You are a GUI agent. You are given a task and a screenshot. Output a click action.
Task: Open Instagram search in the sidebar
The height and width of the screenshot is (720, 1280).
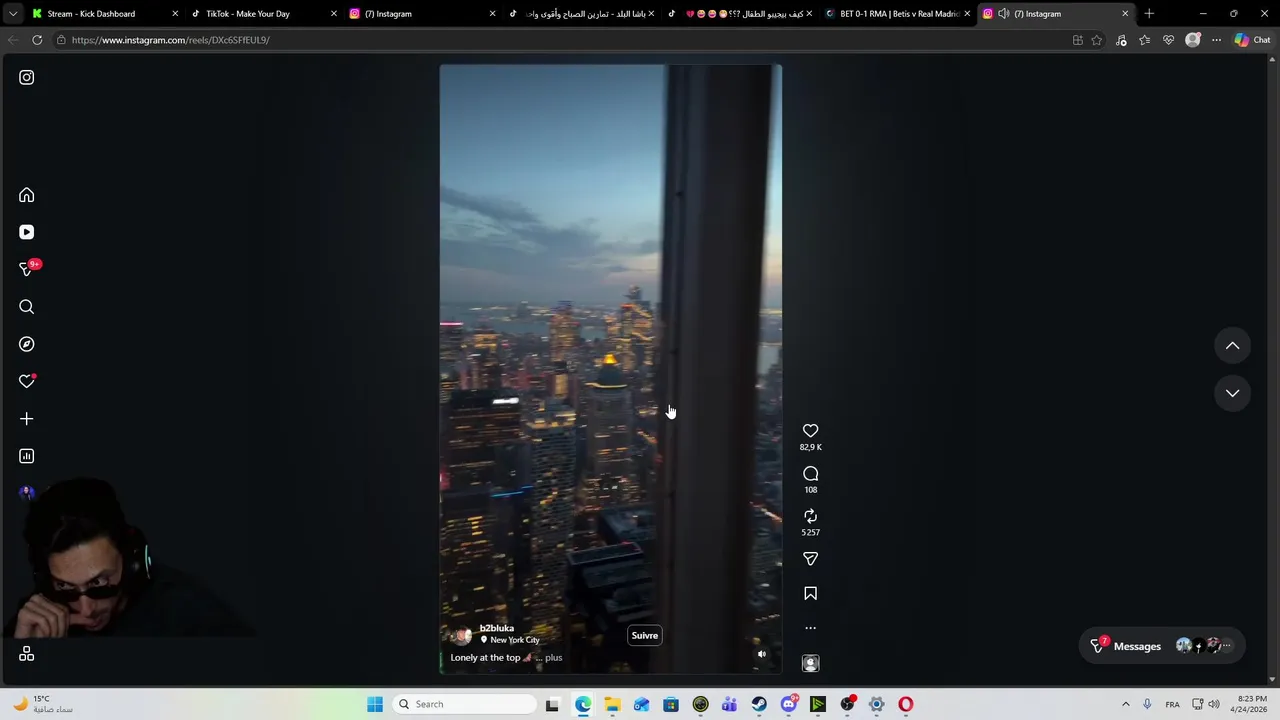point(27,307)
